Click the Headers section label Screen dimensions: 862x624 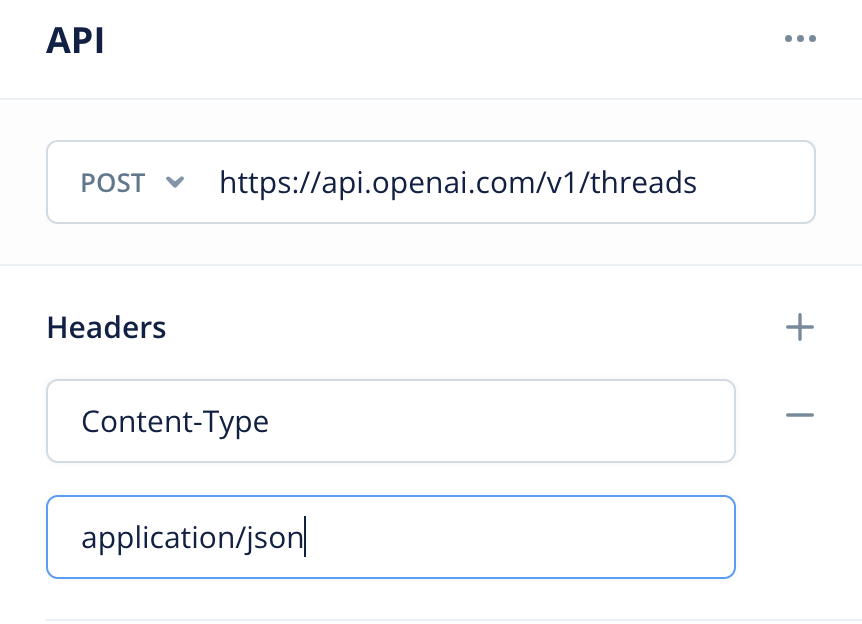(106, 328)
